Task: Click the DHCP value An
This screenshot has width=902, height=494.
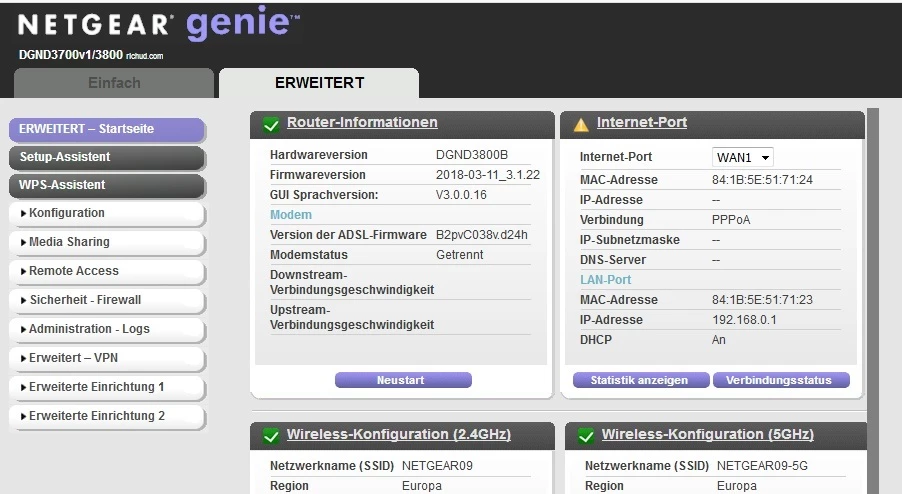Action: click(x=718, y=340)
